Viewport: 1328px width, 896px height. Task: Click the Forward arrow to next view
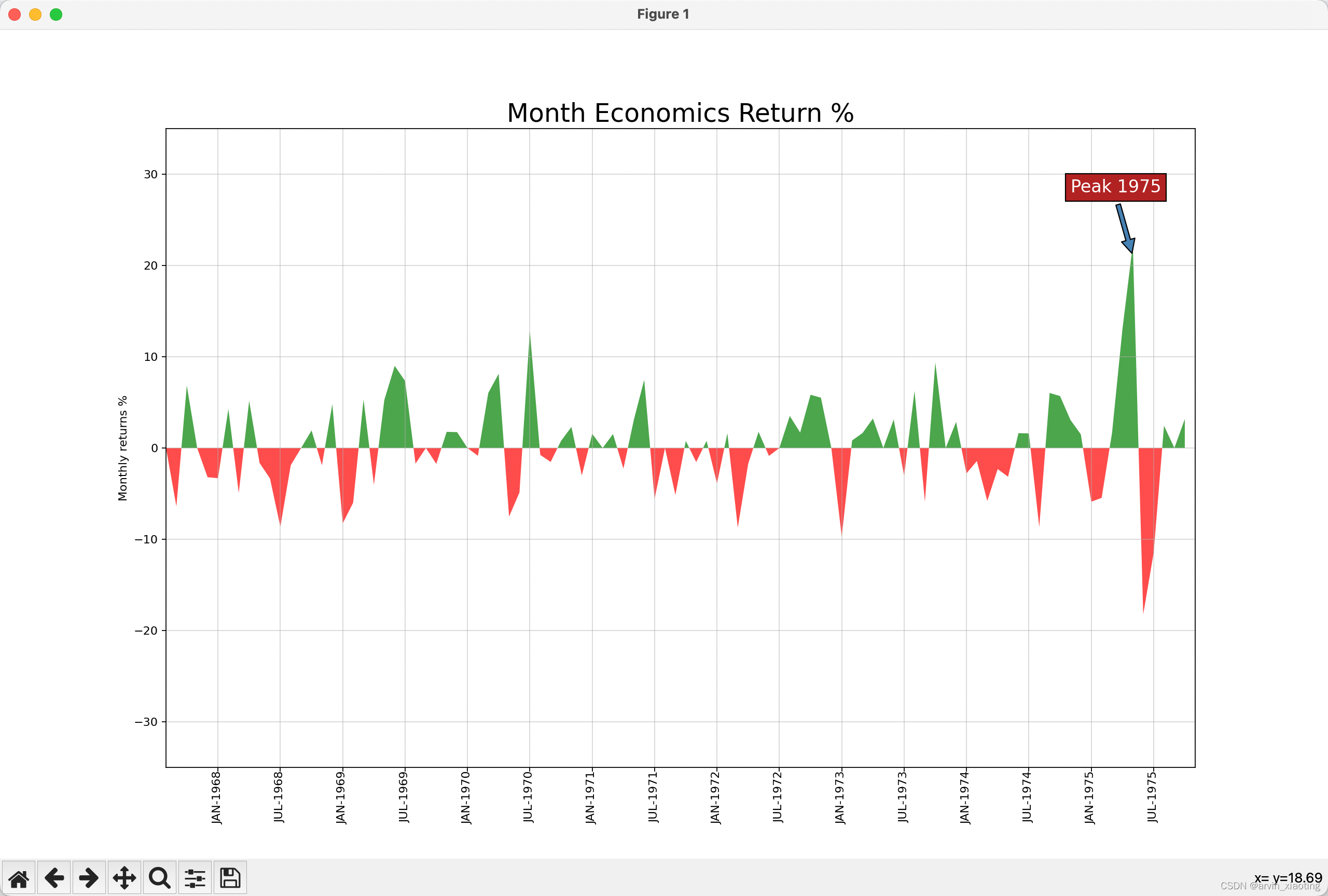[x=89, y=878]
